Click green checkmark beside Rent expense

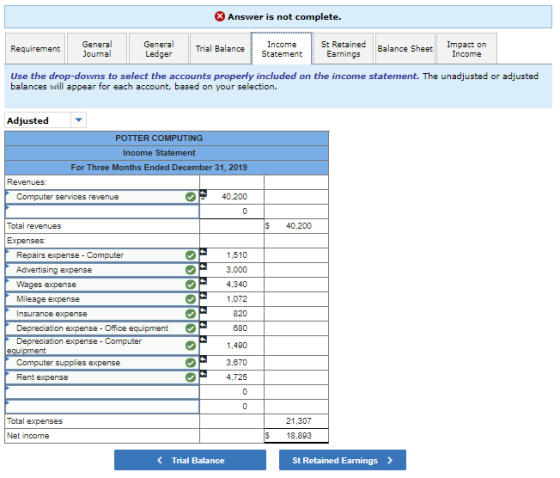(191, 378)
